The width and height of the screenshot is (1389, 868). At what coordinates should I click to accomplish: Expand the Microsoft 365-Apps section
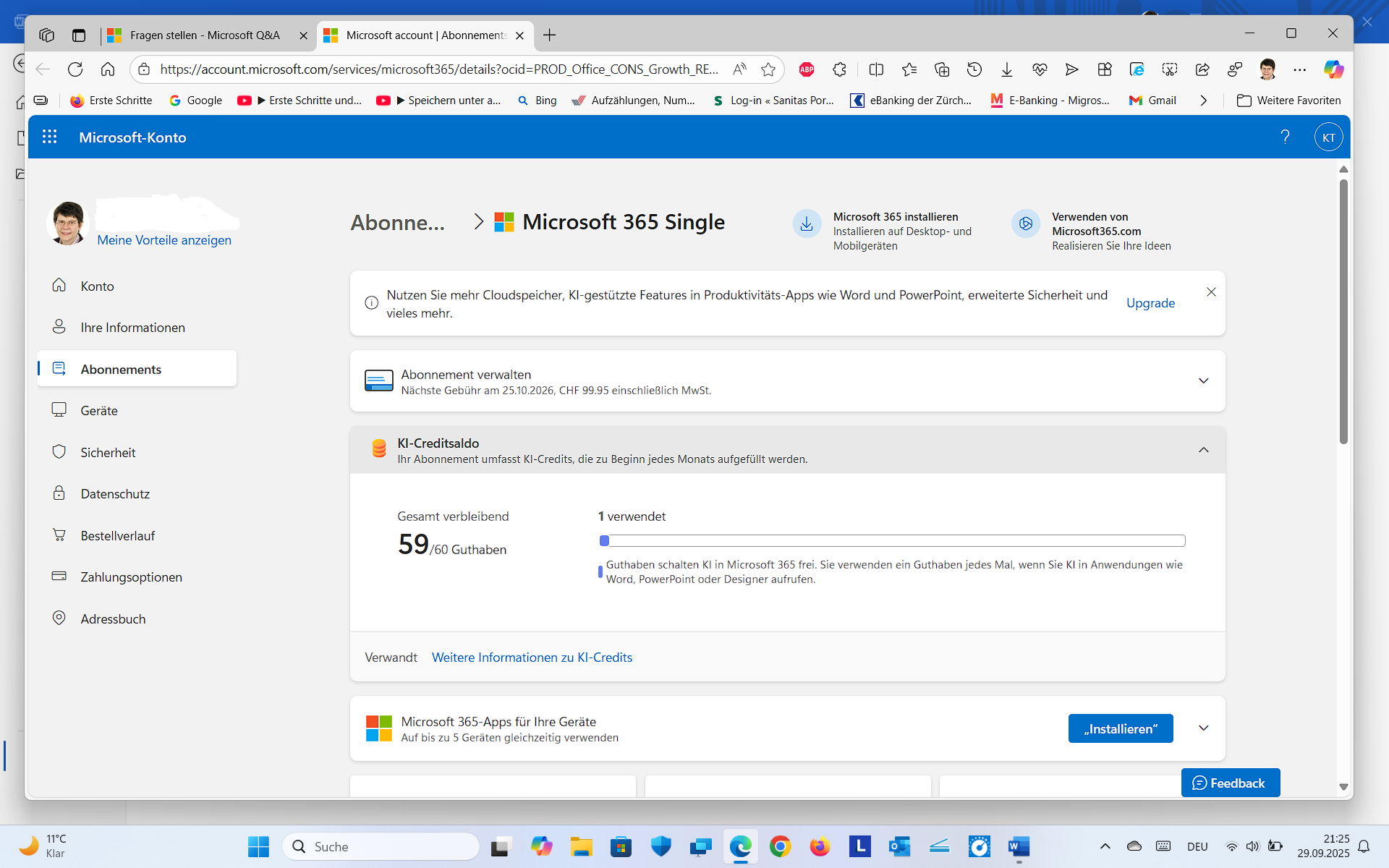click(x=1203, y=728)
